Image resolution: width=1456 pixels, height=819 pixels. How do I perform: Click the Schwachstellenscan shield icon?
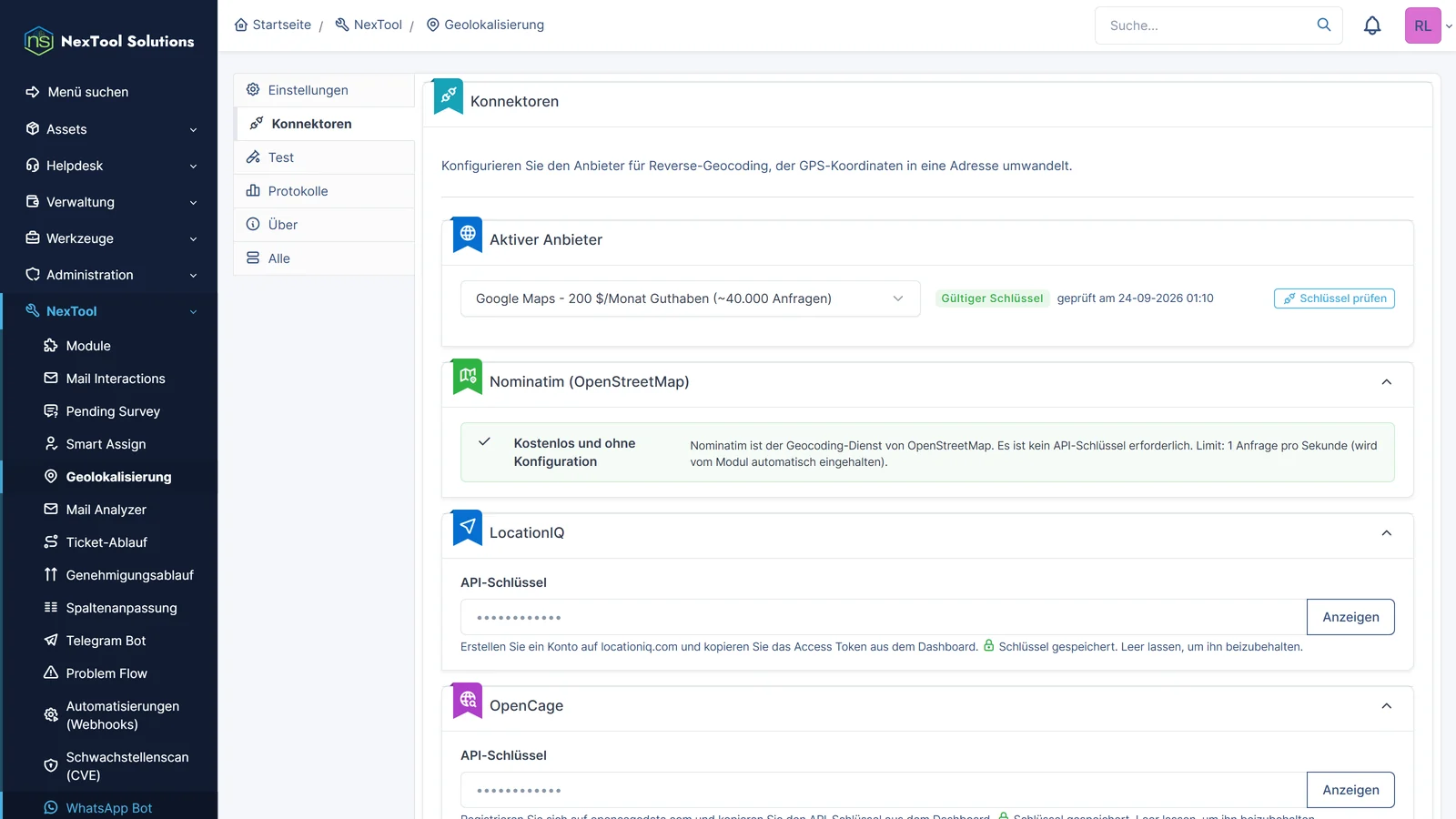pyautogui.click(x=51, y=766)
